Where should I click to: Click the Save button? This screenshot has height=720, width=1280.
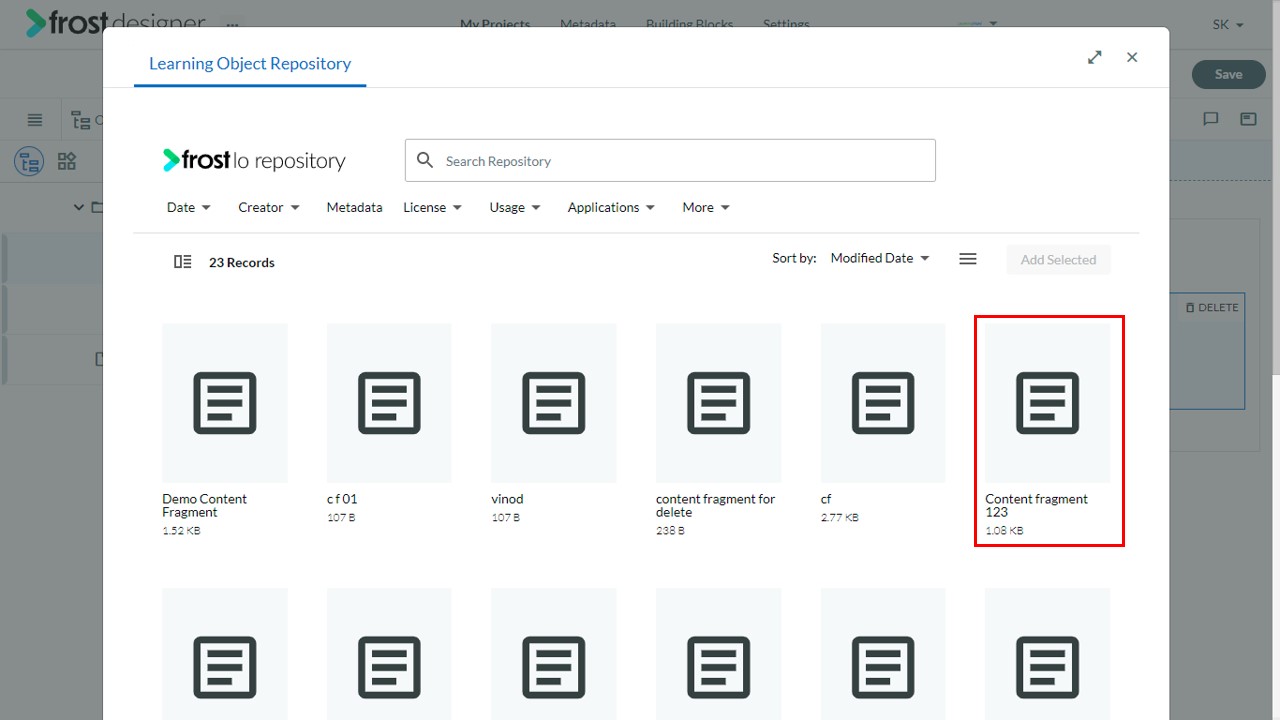(1229, 74)
